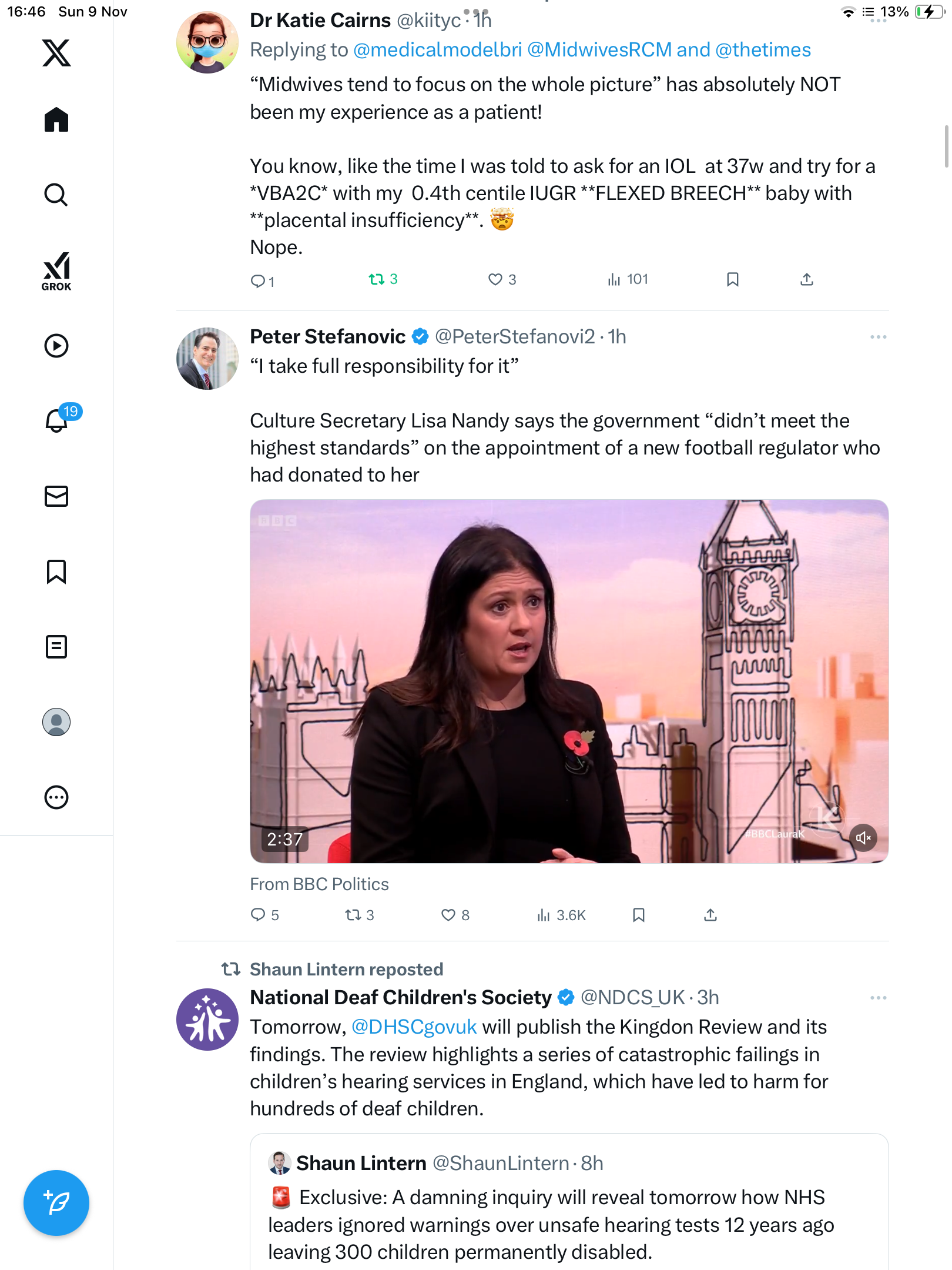Open the Video tab in sidebar

(56, 346)
